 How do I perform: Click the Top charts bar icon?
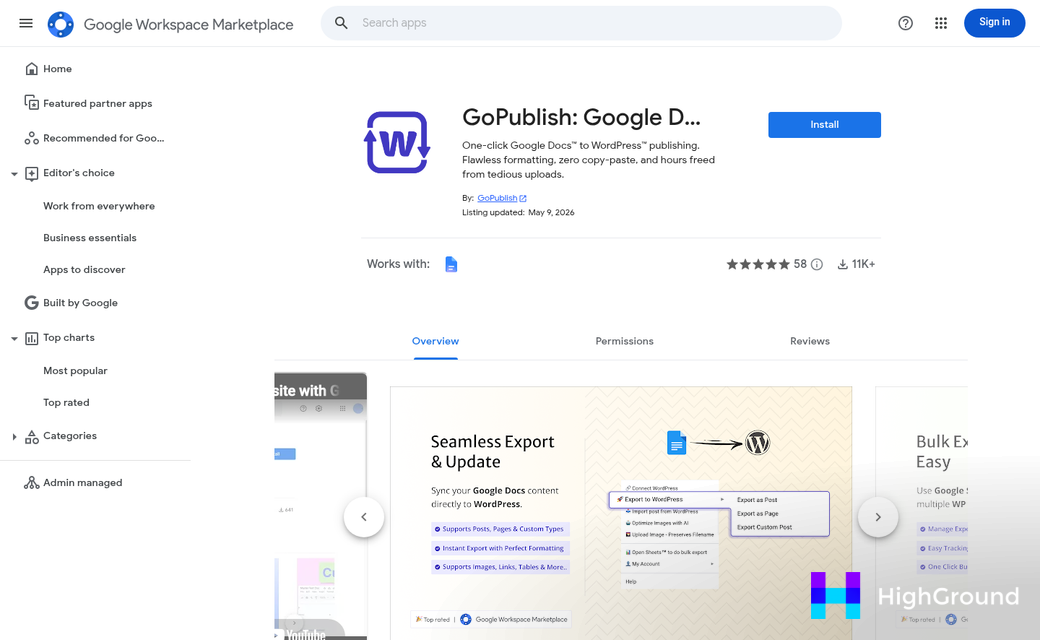pos(31,338)
